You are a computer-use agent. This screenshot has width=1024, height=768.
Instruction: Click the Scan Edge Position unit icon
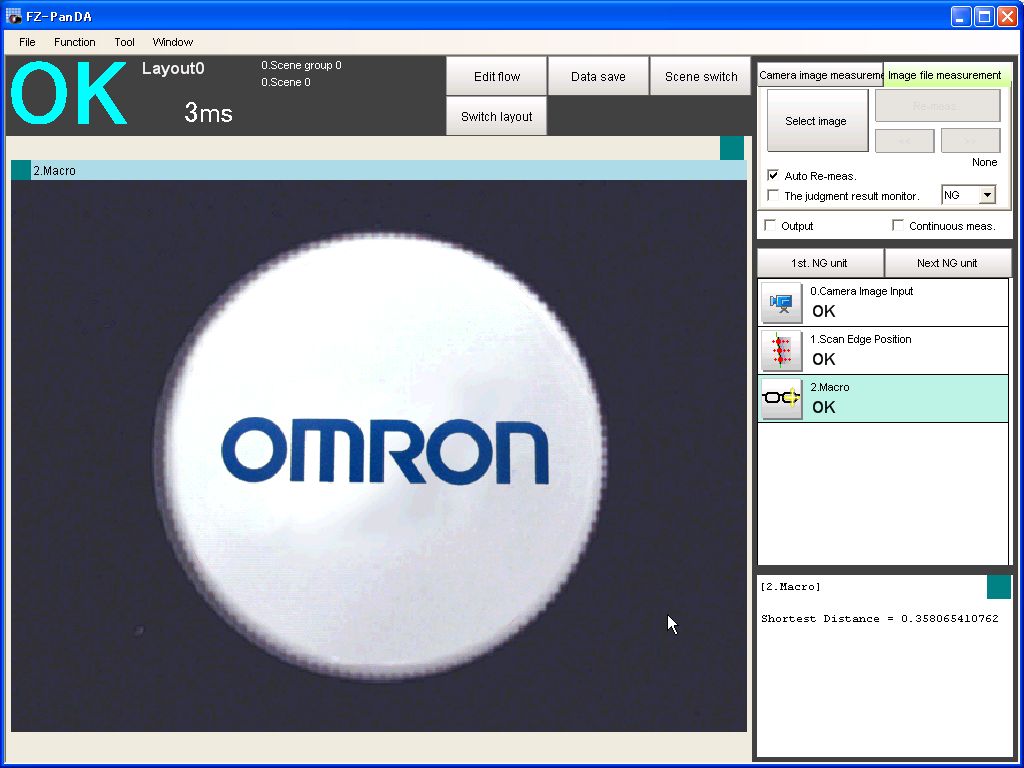click(x=781, y=351)
